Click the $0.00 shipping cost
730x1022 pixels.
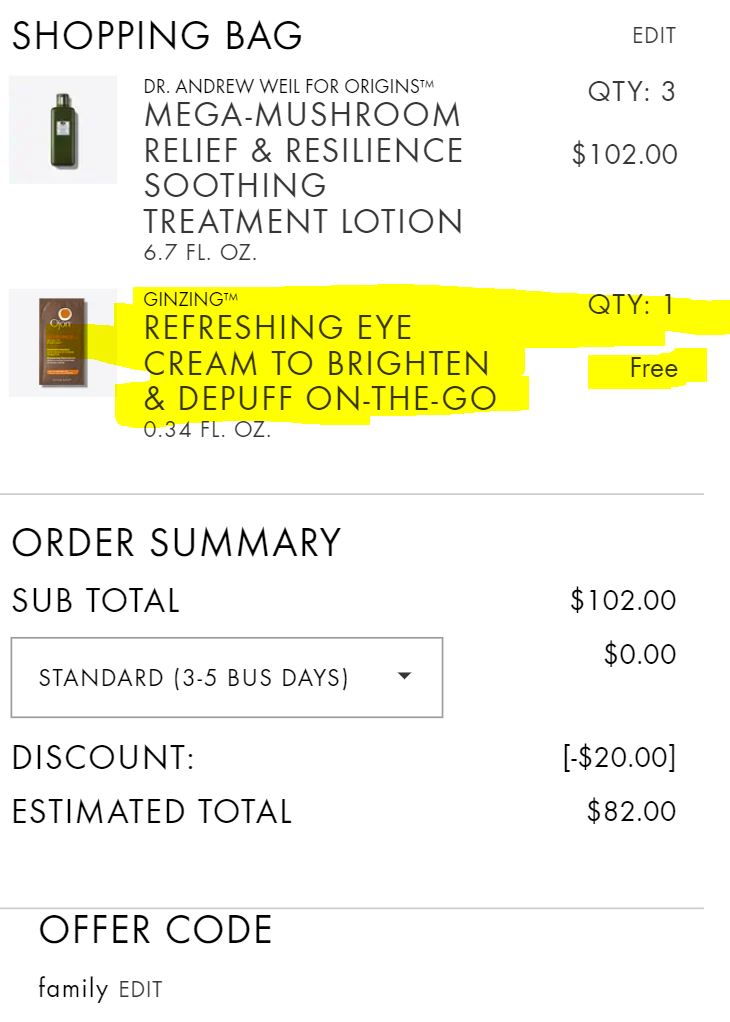pyautogui.click(x=640, y=655)
